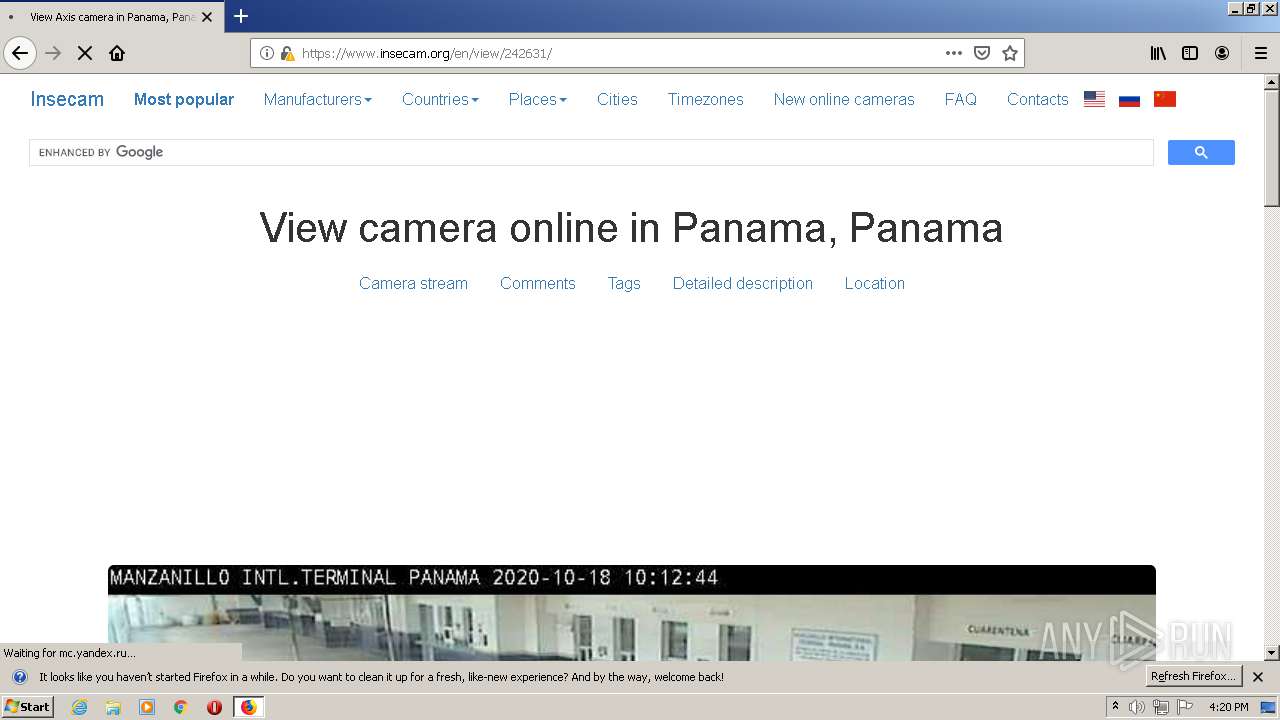Screen dimensions: 1280x720
Task: Show hidden tray icons arrow
Action: (1115, 706)
